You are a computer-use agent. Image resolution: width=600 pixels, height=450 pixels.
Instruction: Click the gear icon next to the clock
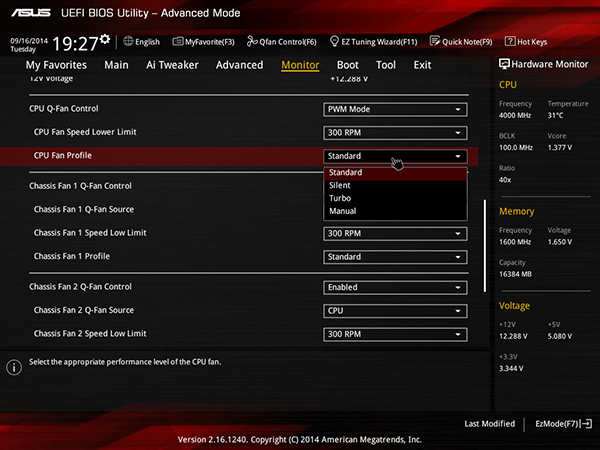tap(105, 39)
